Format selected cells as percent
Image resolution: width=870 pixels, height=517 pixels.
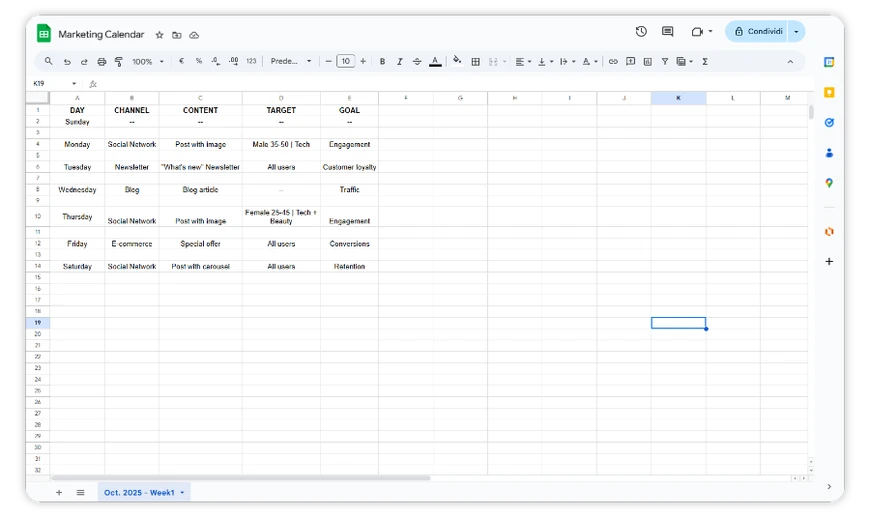(199, 61)
